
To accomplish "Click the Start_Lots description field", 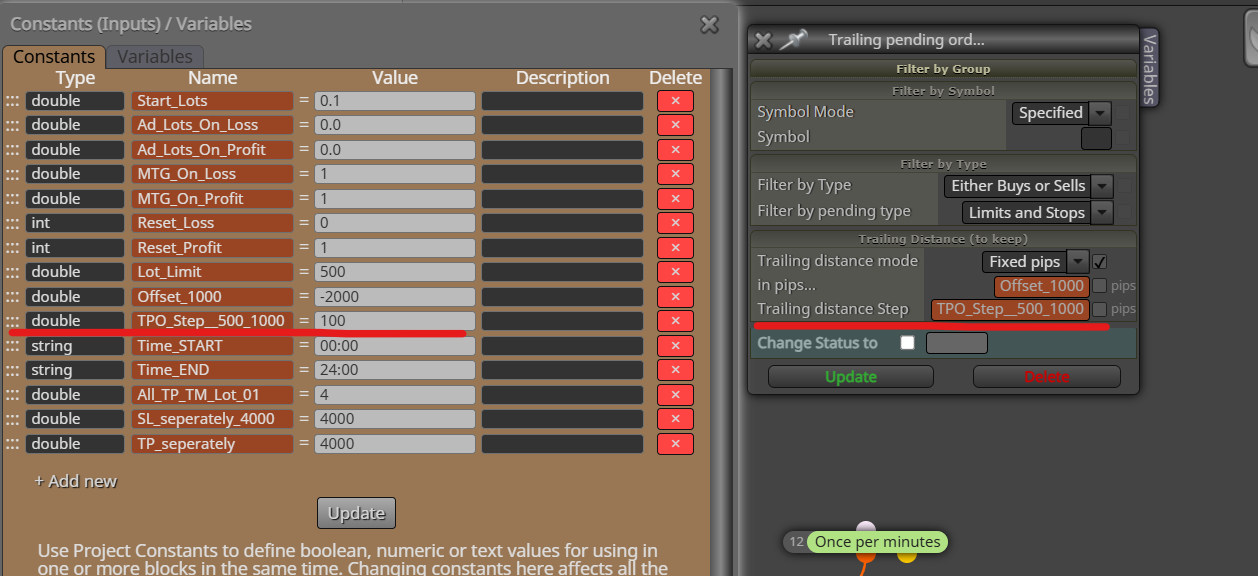I will [562, 101].
